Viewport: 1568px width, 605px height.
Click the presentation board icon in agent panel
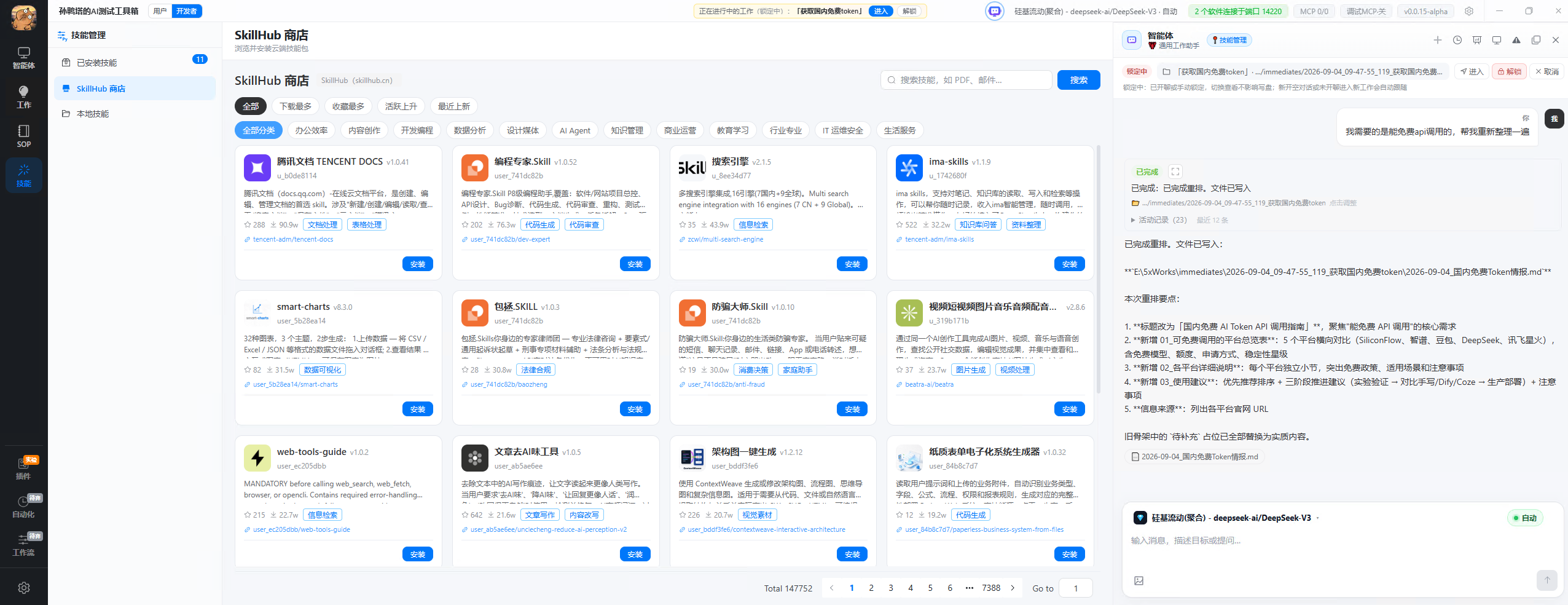pos(1477,40)
